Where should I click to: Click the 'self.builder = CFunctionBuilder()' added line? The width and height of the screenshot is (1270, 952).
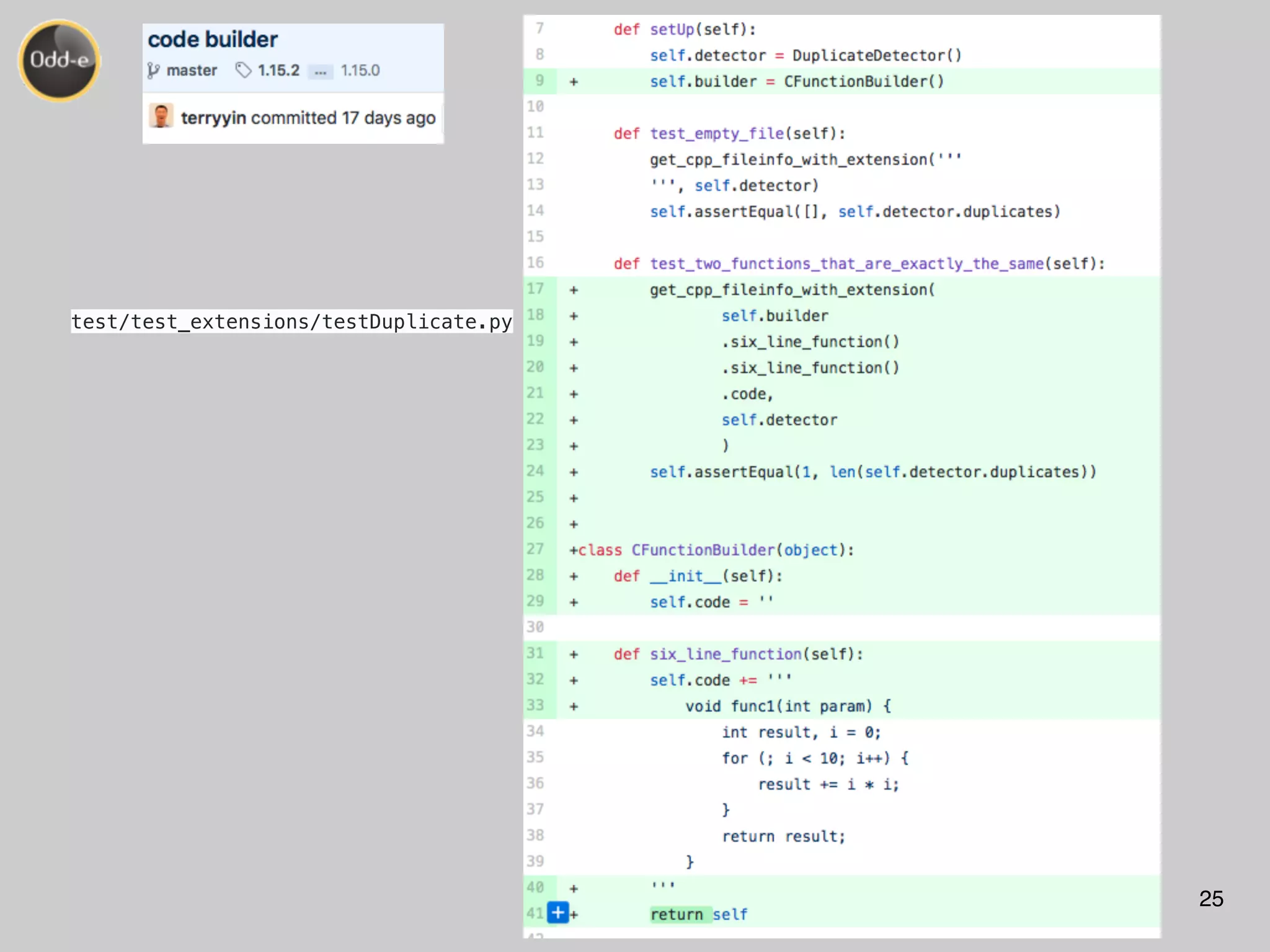[797, 82]
